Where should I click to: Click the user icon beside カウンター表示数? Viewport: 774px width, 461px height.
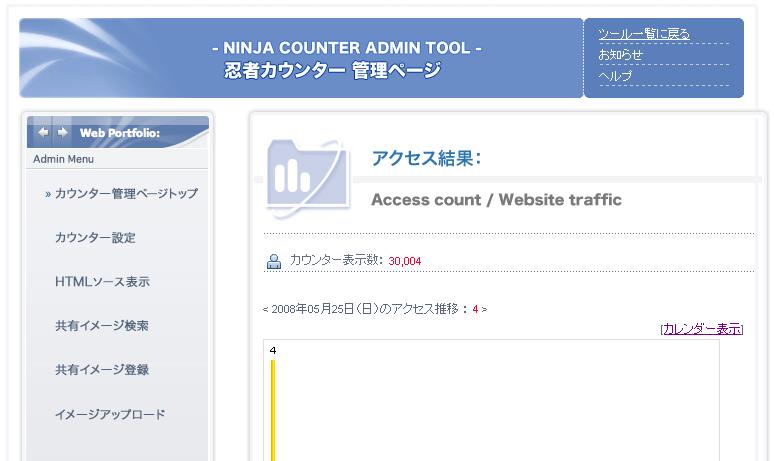click(274, 261)
